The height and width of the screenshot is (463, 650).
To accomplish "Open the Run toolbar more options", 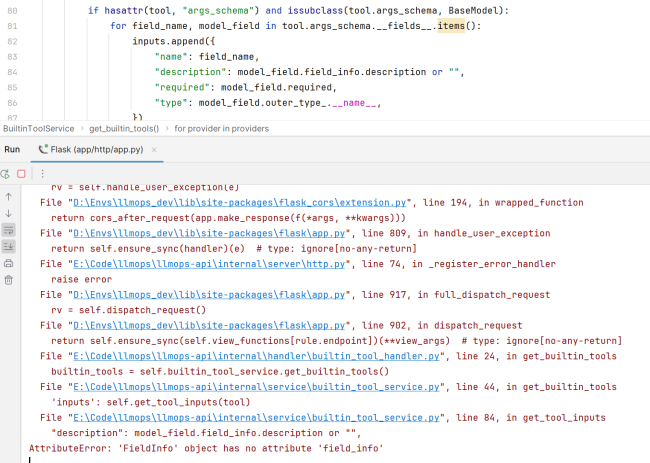I will coord(42,173).
